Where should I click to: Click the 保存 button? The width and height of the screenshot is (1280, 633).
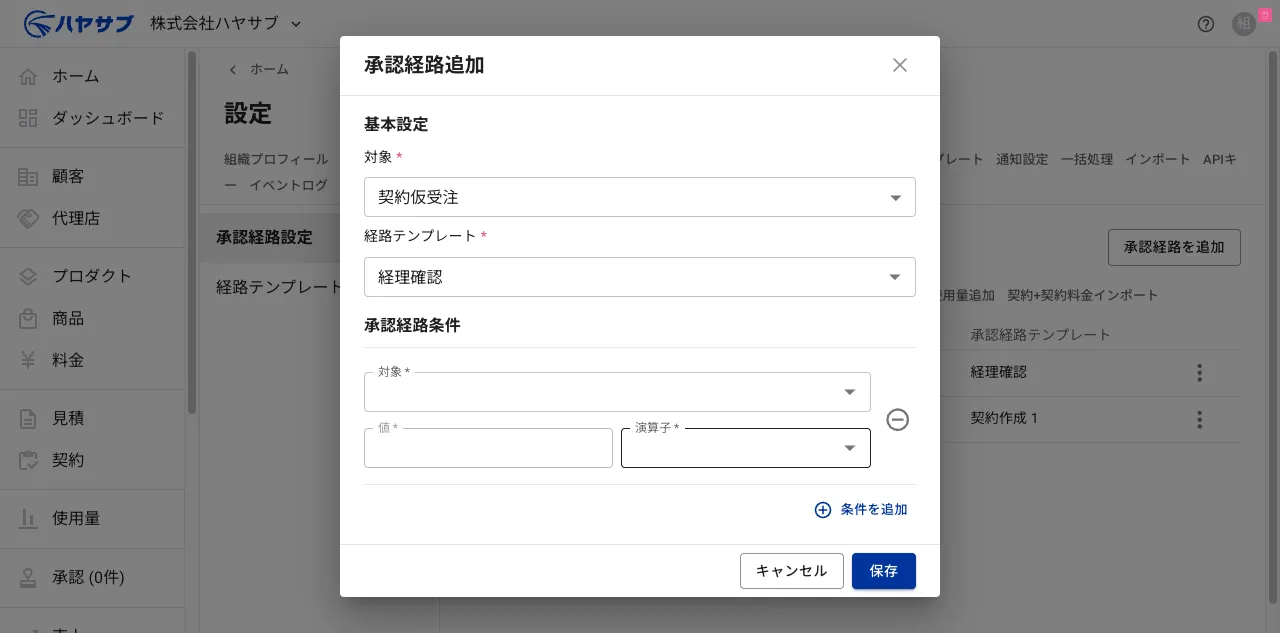884,571
